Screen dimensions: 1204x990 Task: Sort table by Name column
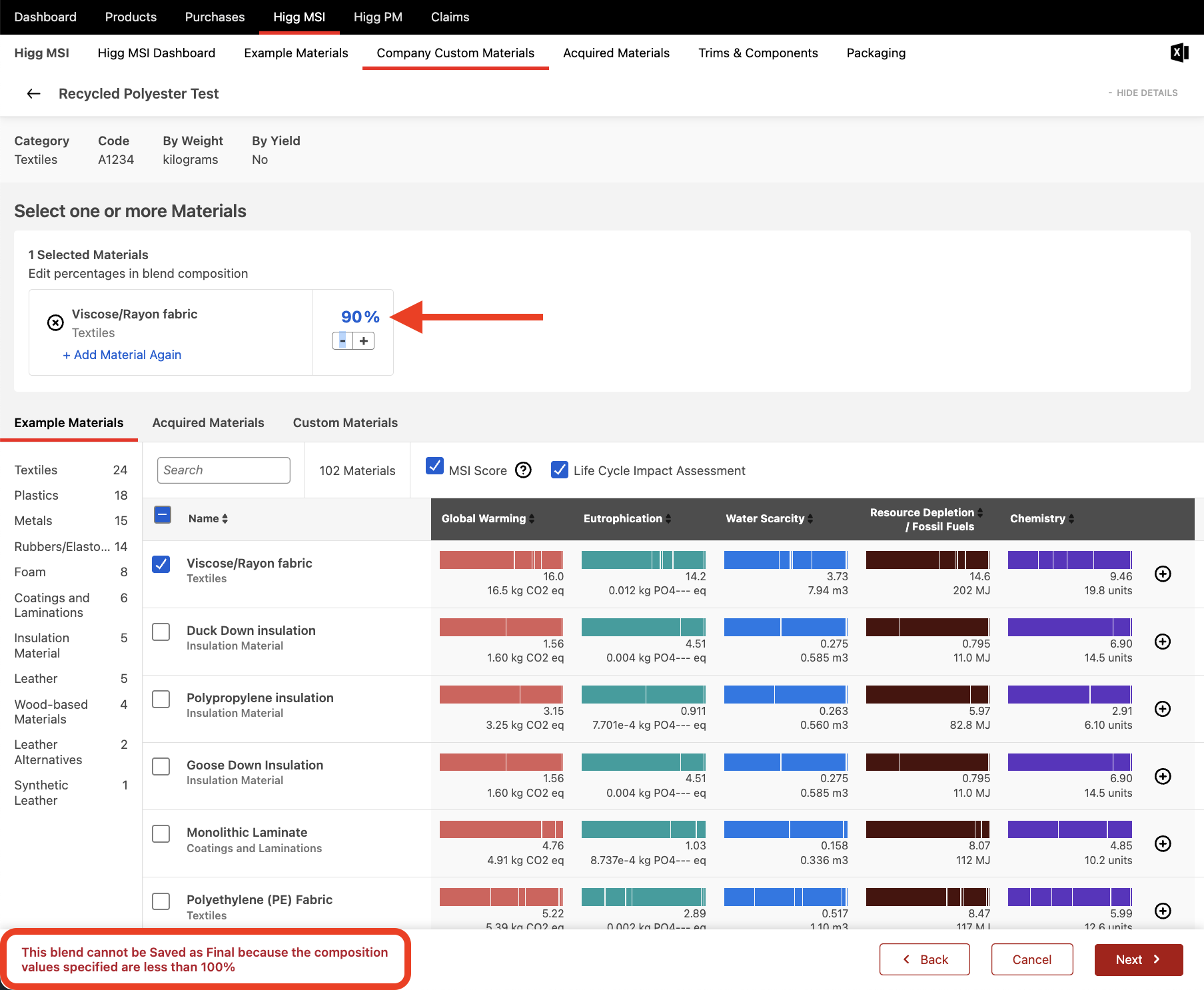click(208, 518)
